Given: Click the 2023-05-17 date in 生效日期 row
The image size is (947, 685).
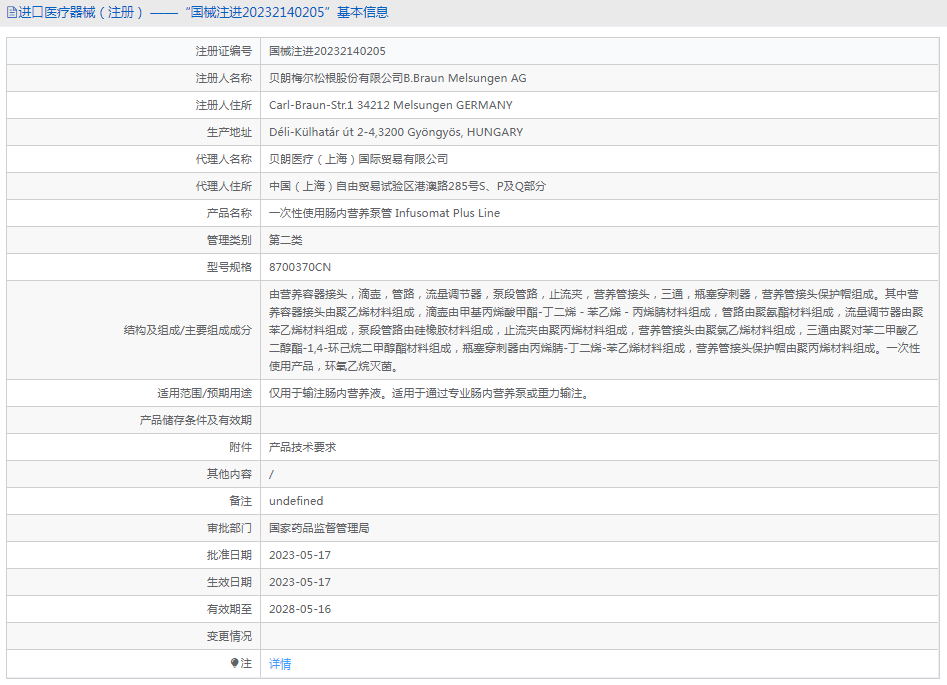Looking at the screenshot, I should click(x=300, y=582).
